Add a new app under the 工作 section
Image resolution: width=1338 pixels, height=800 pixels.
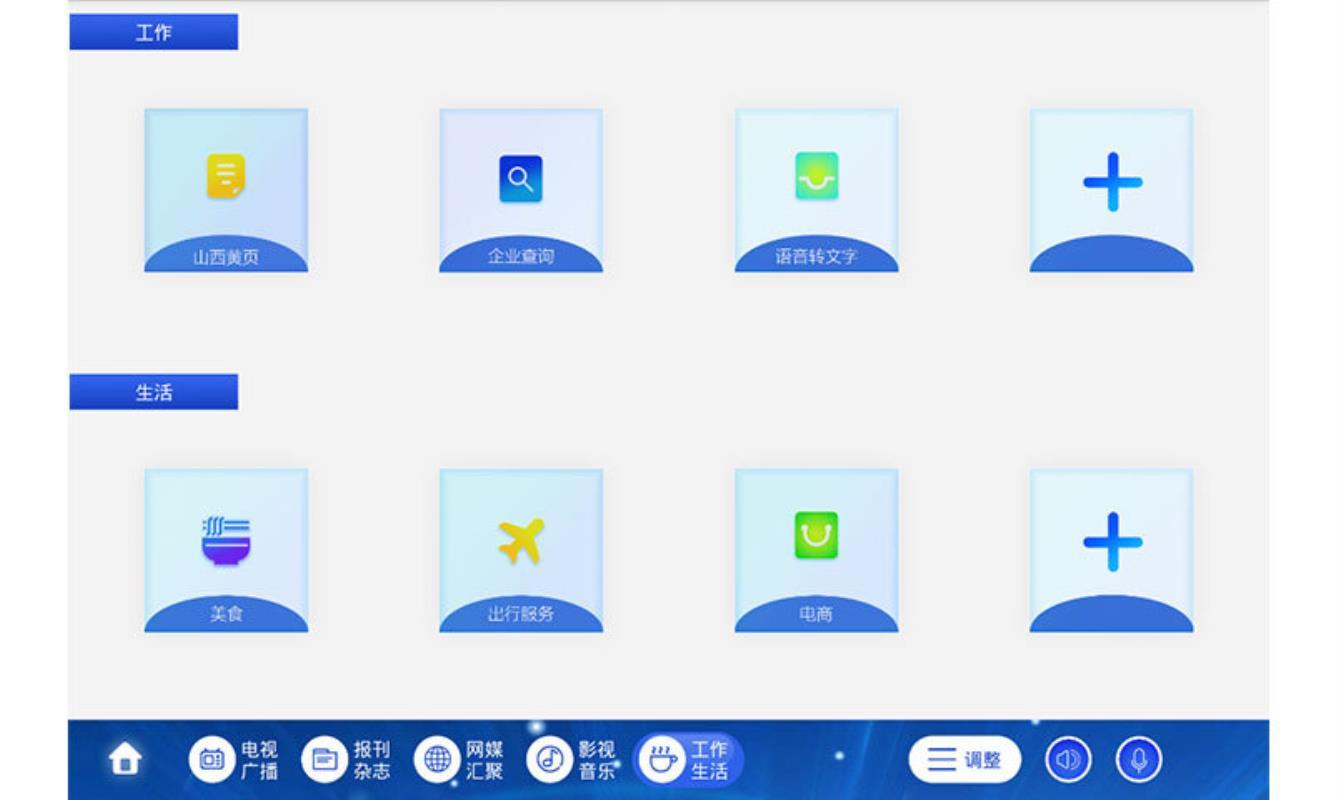(1110, 190)
